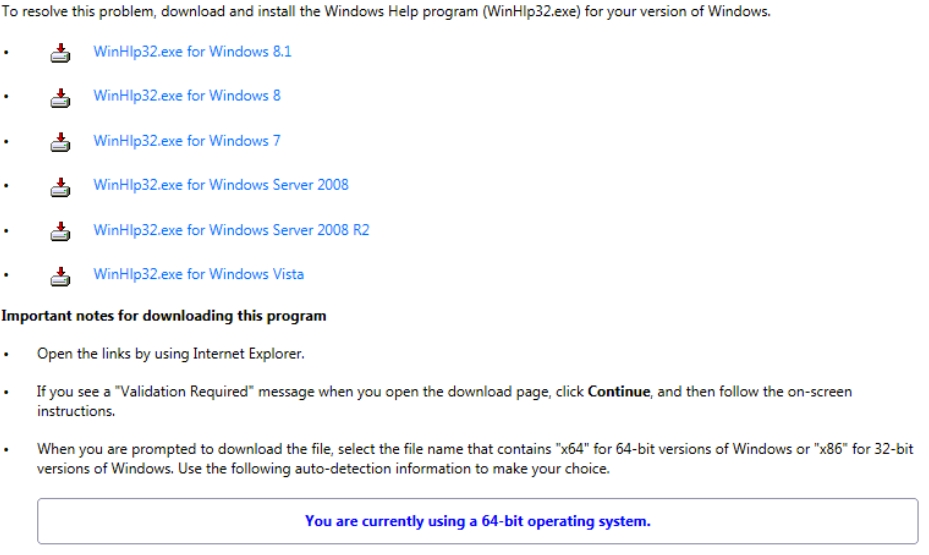Go to WinHlp32.exe for Windows Server 2008 R2

tap(231, 230)
